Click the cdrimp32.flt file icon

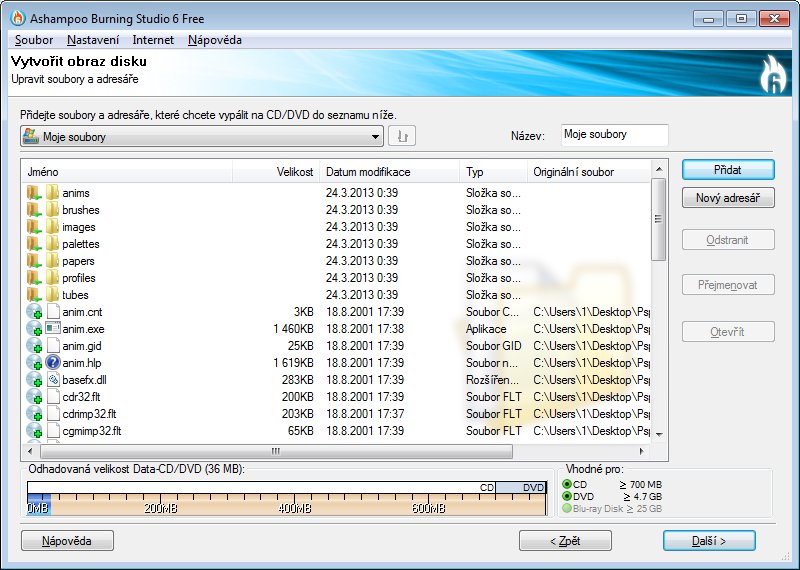point(53,413)
